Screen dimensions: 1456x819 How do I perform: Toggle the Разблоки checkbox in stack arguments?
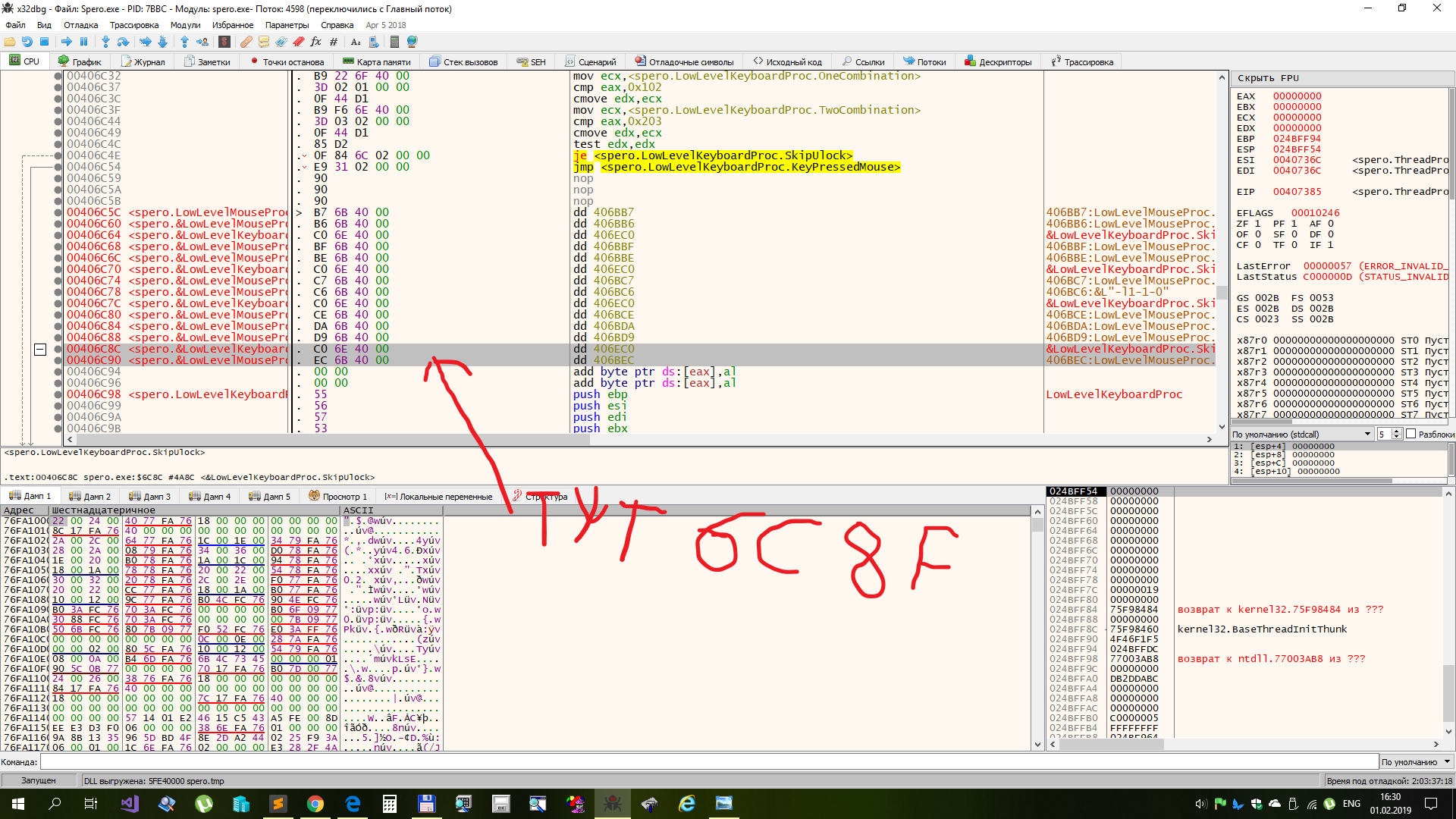click(1410, 434)
